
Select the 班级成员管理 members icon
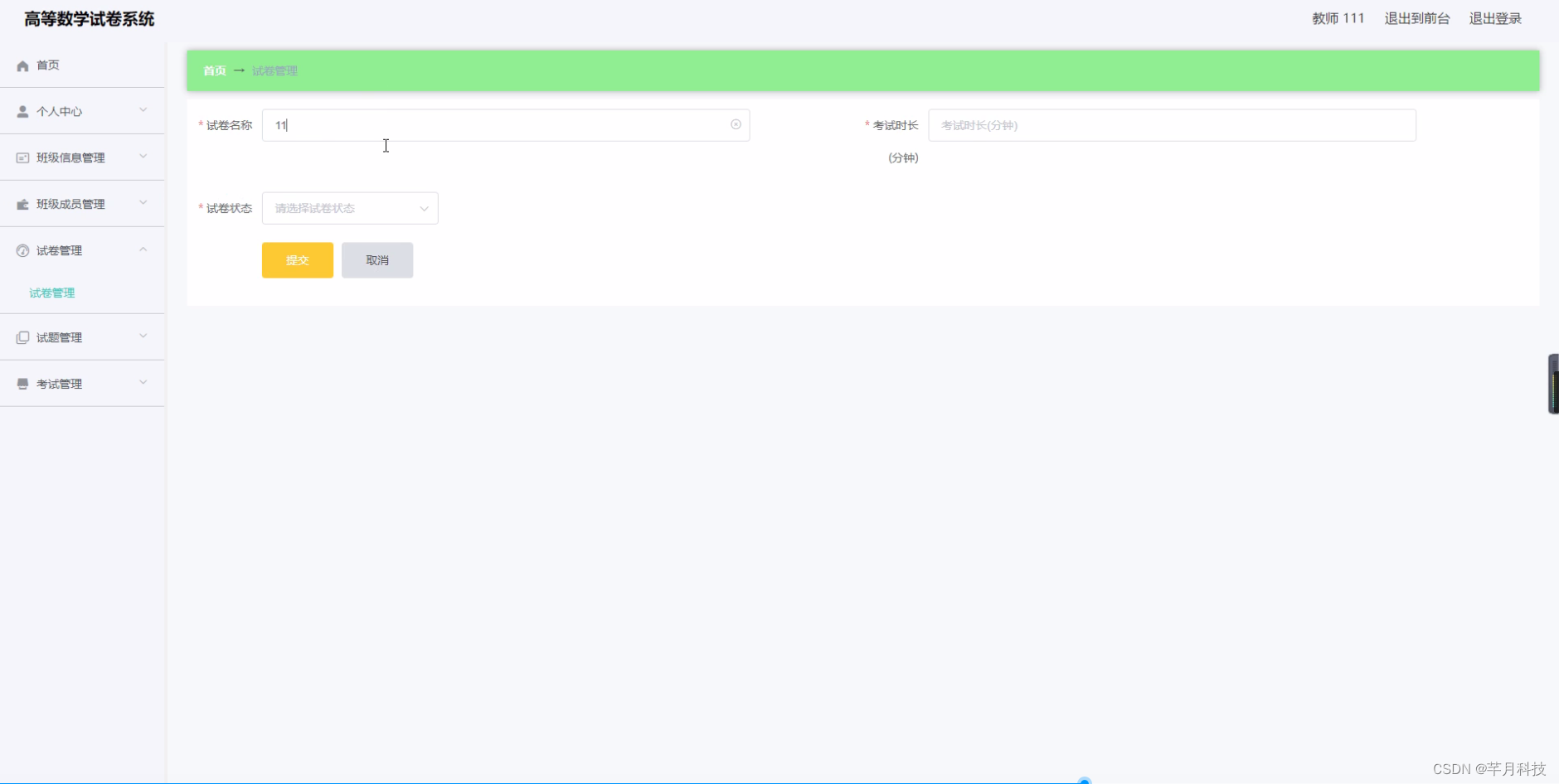point(22,203)
